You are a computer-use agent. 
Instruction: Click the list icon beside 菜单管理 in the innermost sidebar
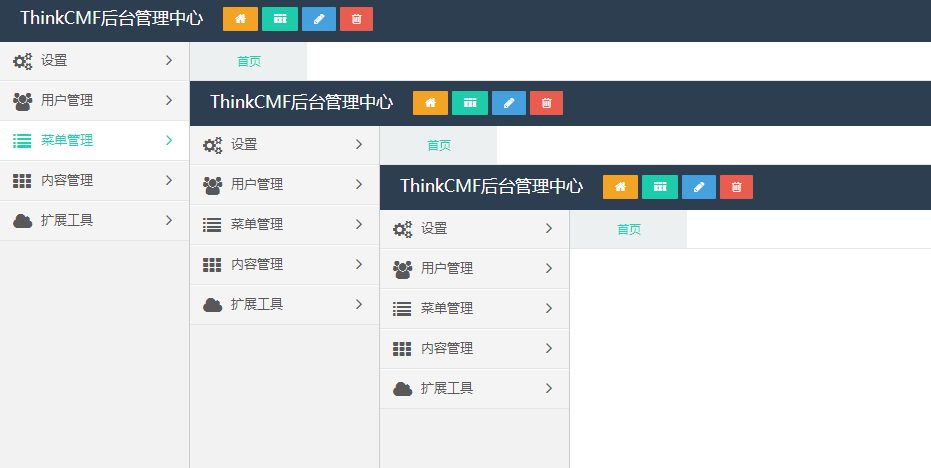[x=402, y=309]
